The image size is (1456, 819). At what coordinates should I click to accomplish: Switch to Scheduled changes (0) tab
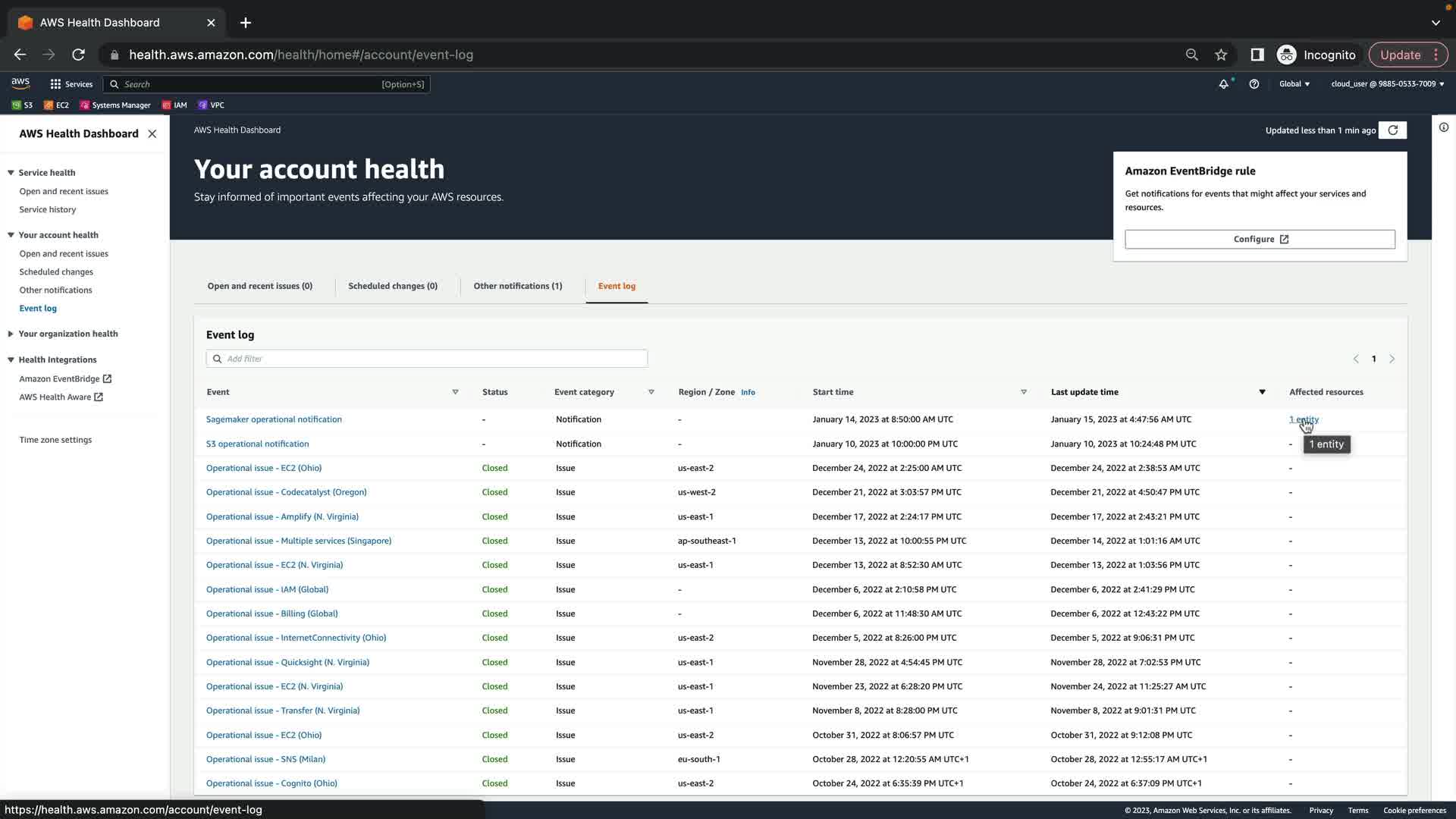tap(393, 286)
